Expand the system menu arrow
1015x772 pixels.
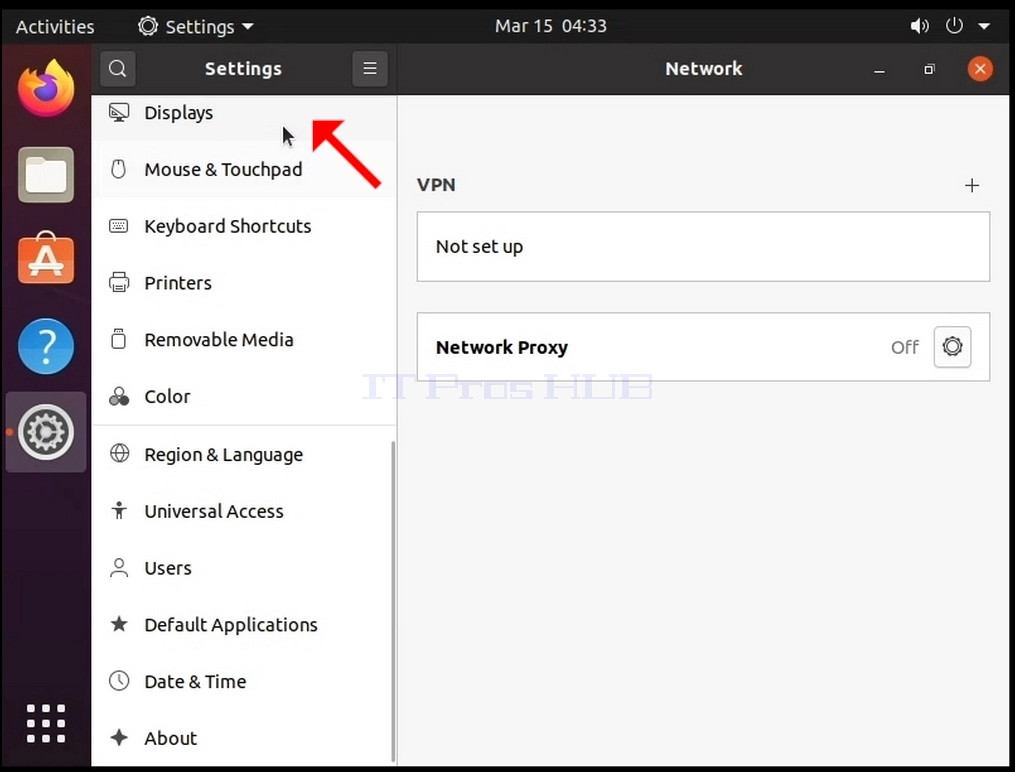click(x=984, y=27)
